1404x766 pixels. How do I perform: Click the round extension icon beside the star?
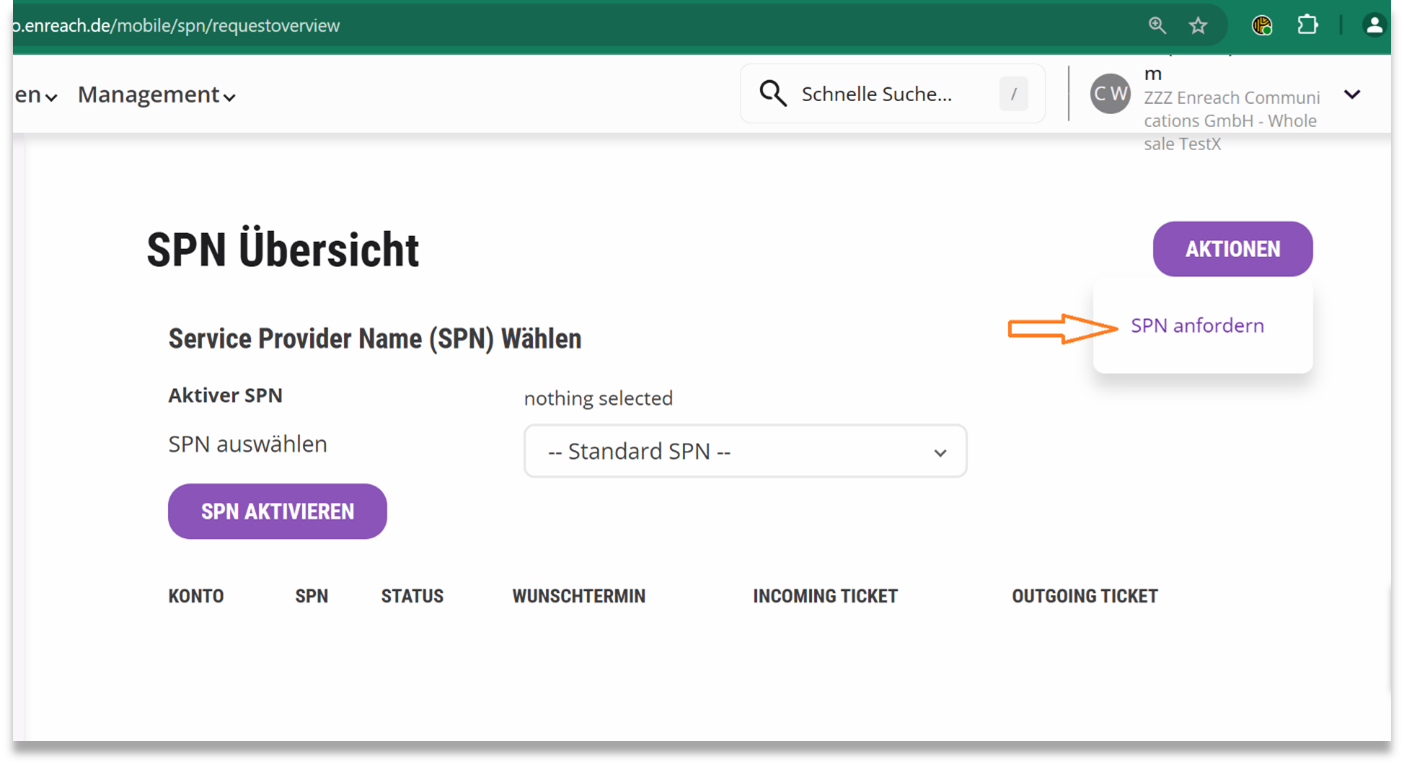click(1262, 25)
